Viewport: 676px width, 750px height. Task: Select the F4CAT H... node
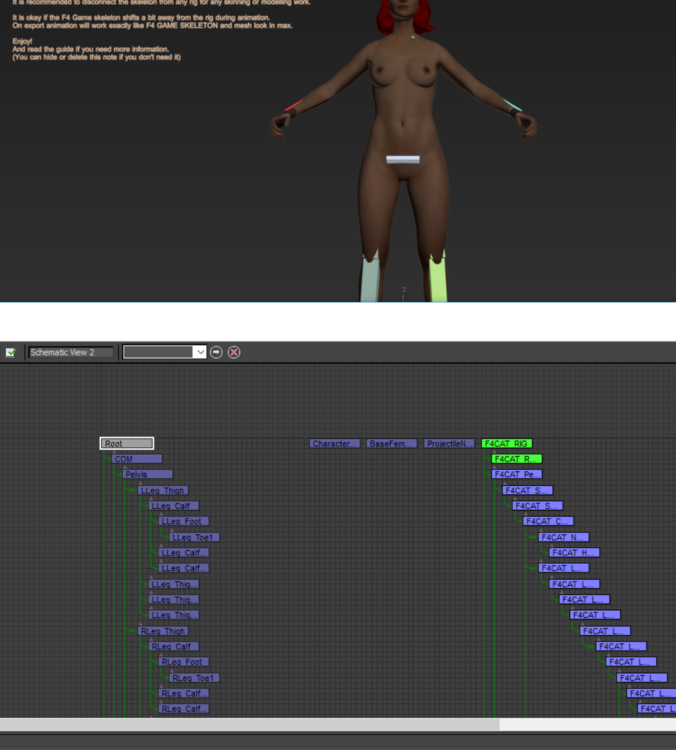click(x=574, y=553)
